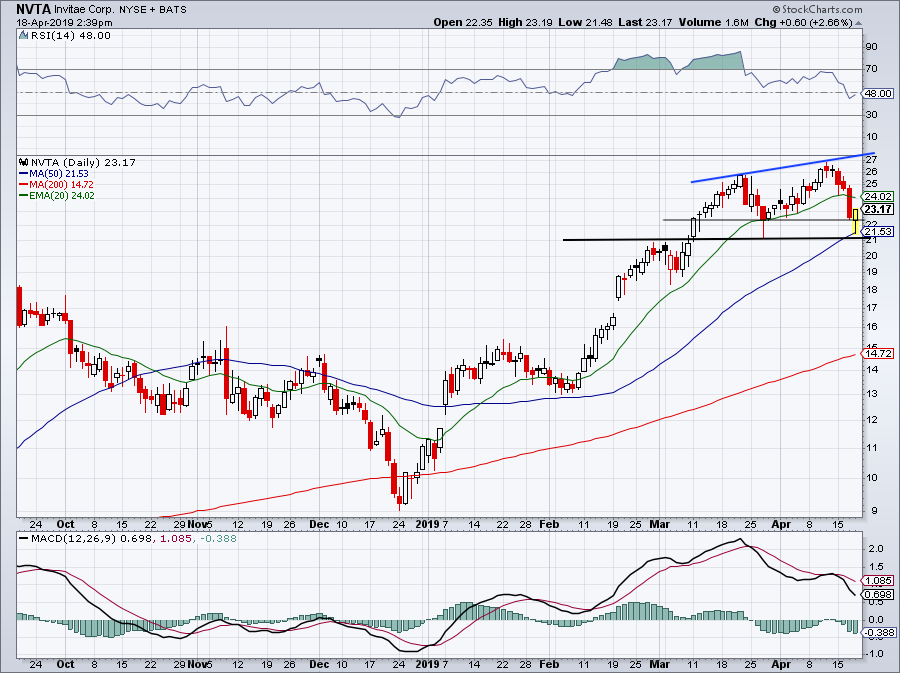
Task: Open the StockCharts.com copyright link
Action: tap(818, 9)
